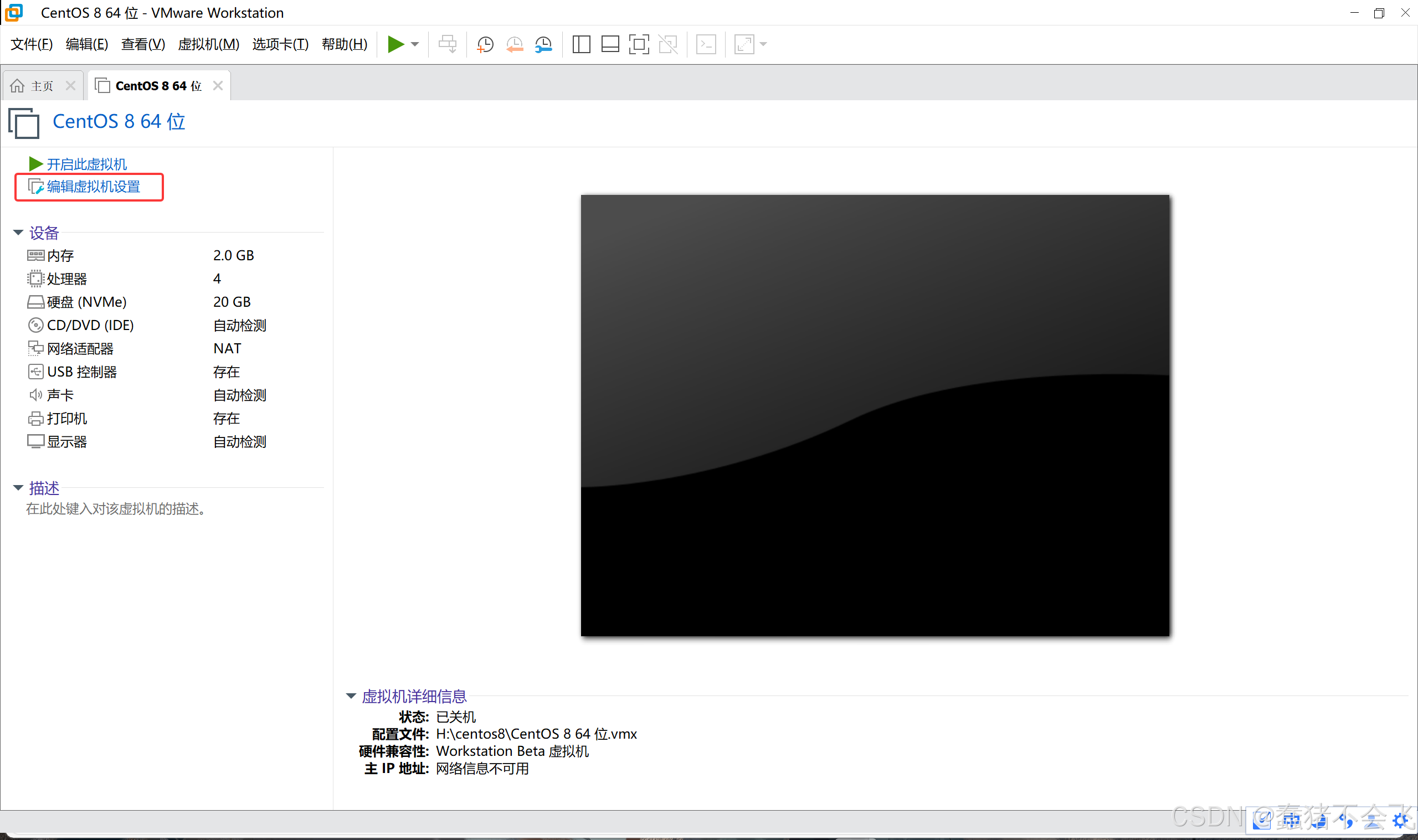Click the VM description text field
1418x840 pixels.
point(116,509)
